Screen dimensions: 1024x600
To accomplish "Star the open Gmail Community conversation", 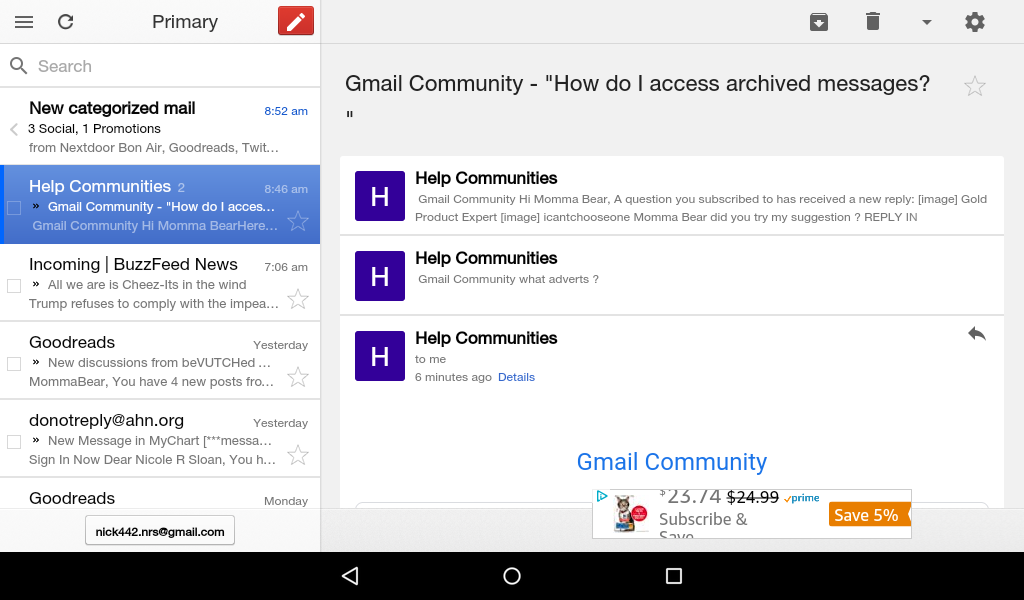I will coord(975,86).
